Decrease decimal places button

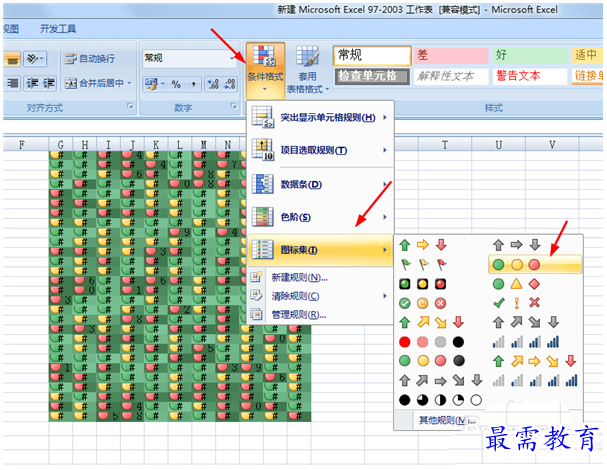coord(229,84)
